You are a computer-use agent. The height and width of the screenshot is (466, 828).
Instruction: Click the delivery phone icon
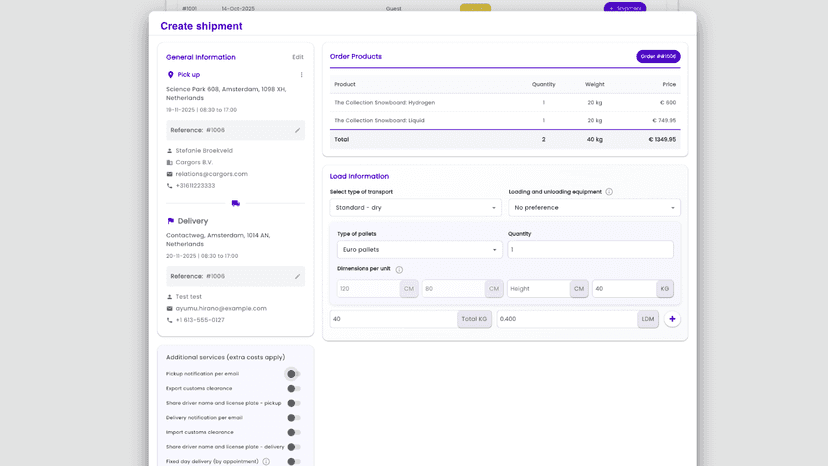coord(170,320)
